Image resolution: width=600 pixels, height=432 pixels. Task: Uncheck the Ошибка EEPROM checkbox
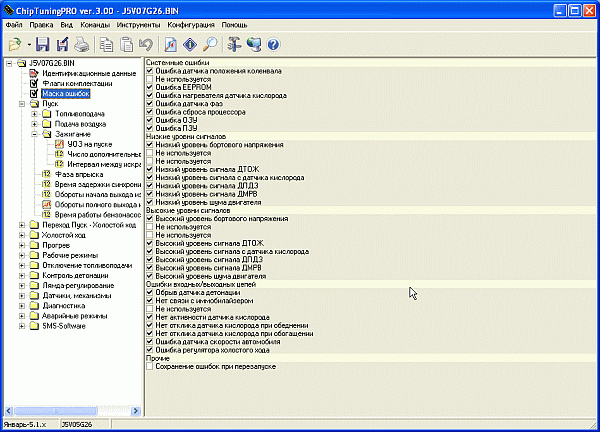(150, 87)
